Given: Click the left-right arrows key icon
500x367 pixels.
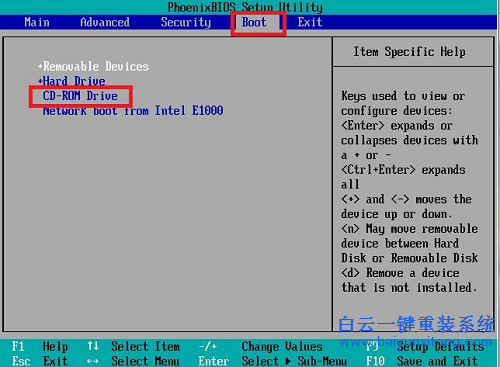Looking at the screenshot, I should tap(93, 361).
